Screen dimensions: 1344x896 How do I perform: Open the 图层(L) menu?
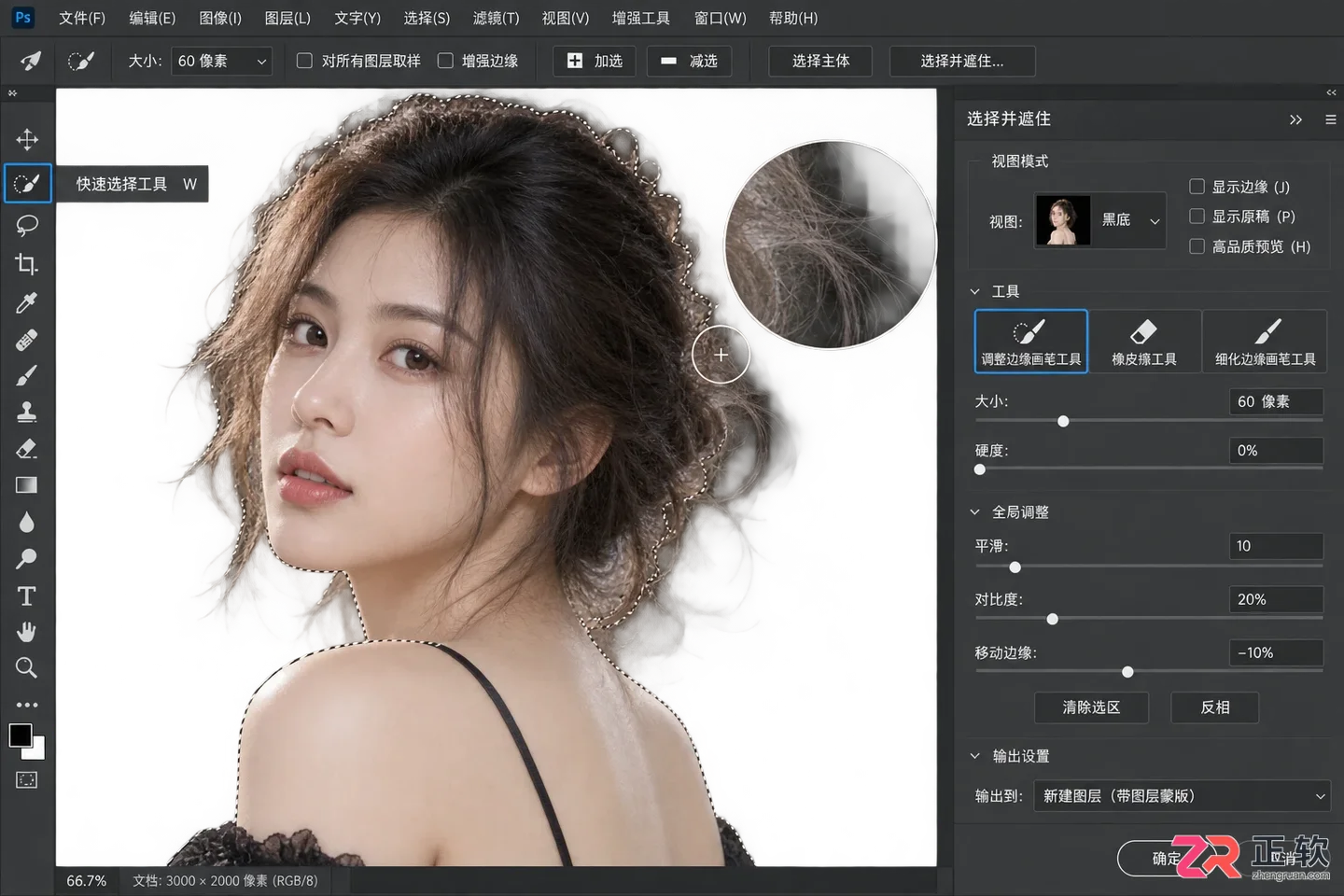pyautogui.click(x=287, y=18)
